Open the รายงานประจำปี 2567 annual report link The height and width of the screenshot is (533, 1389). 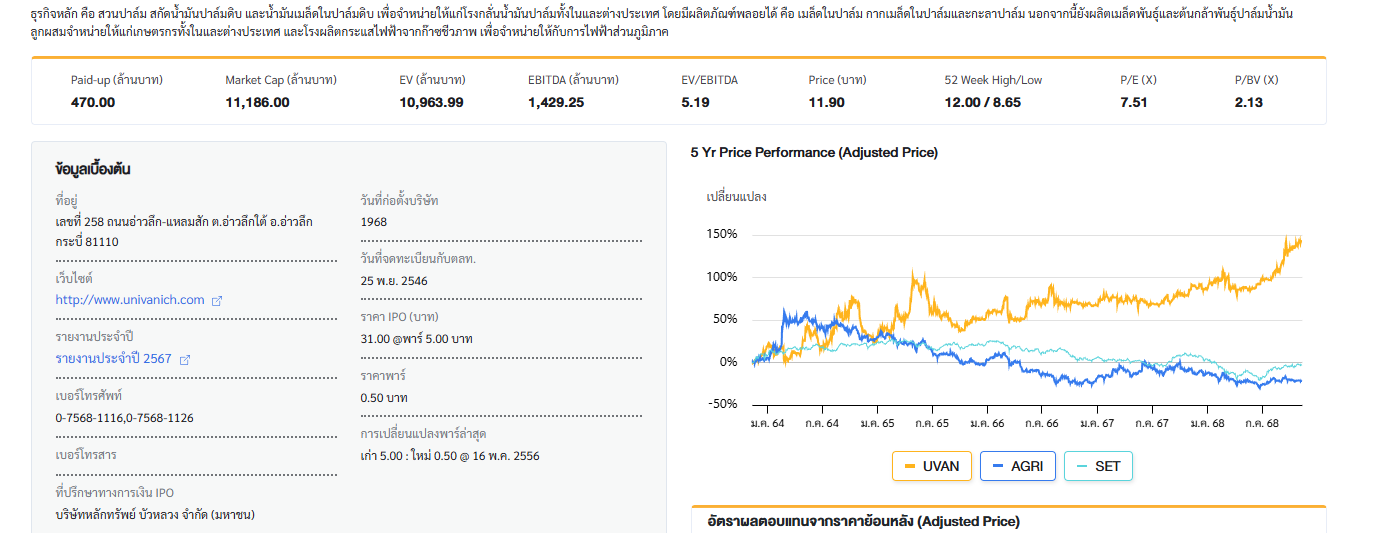point(113,359)
